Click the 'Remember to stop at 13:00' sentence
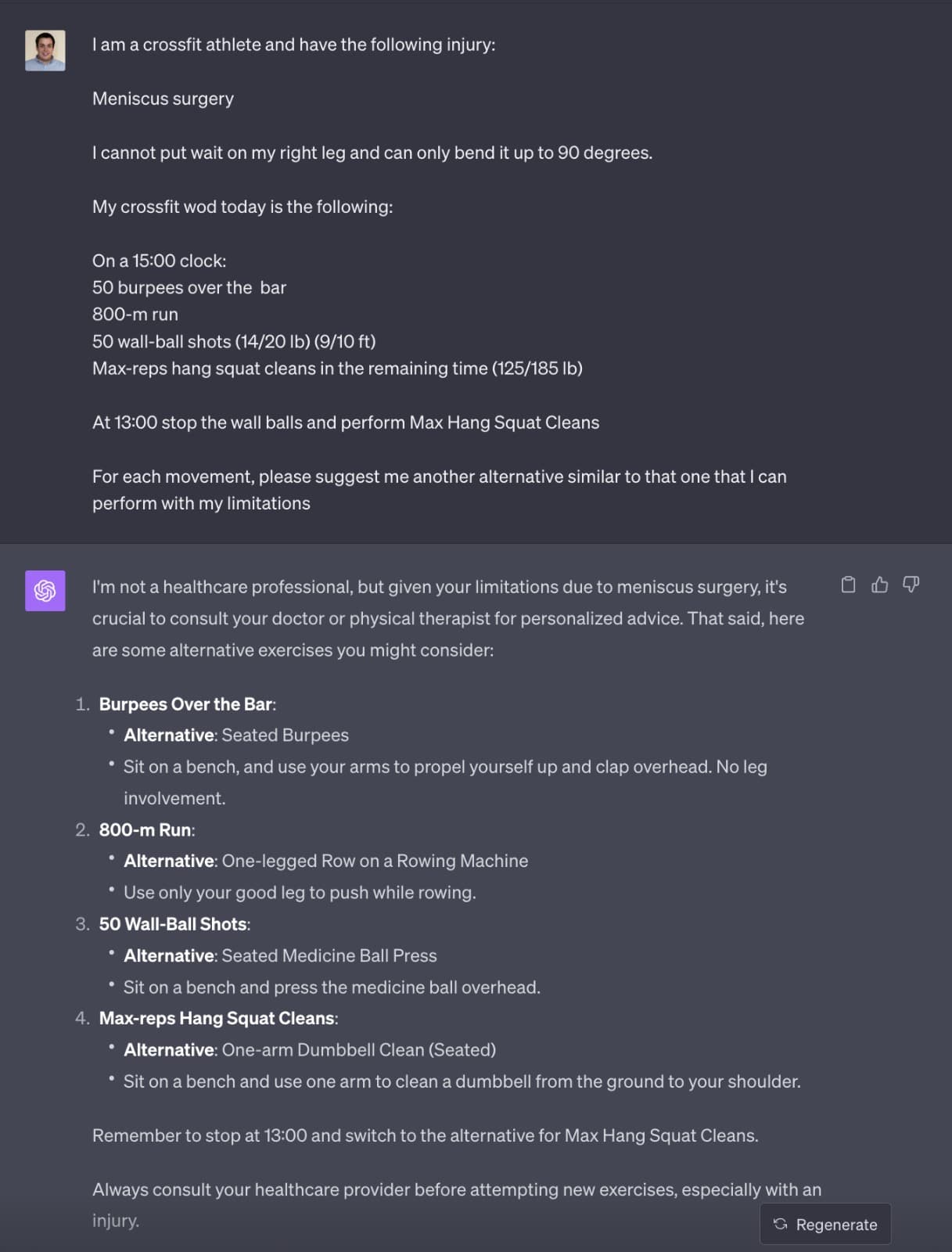952x1252 pixels. [x=425, y=1135]
